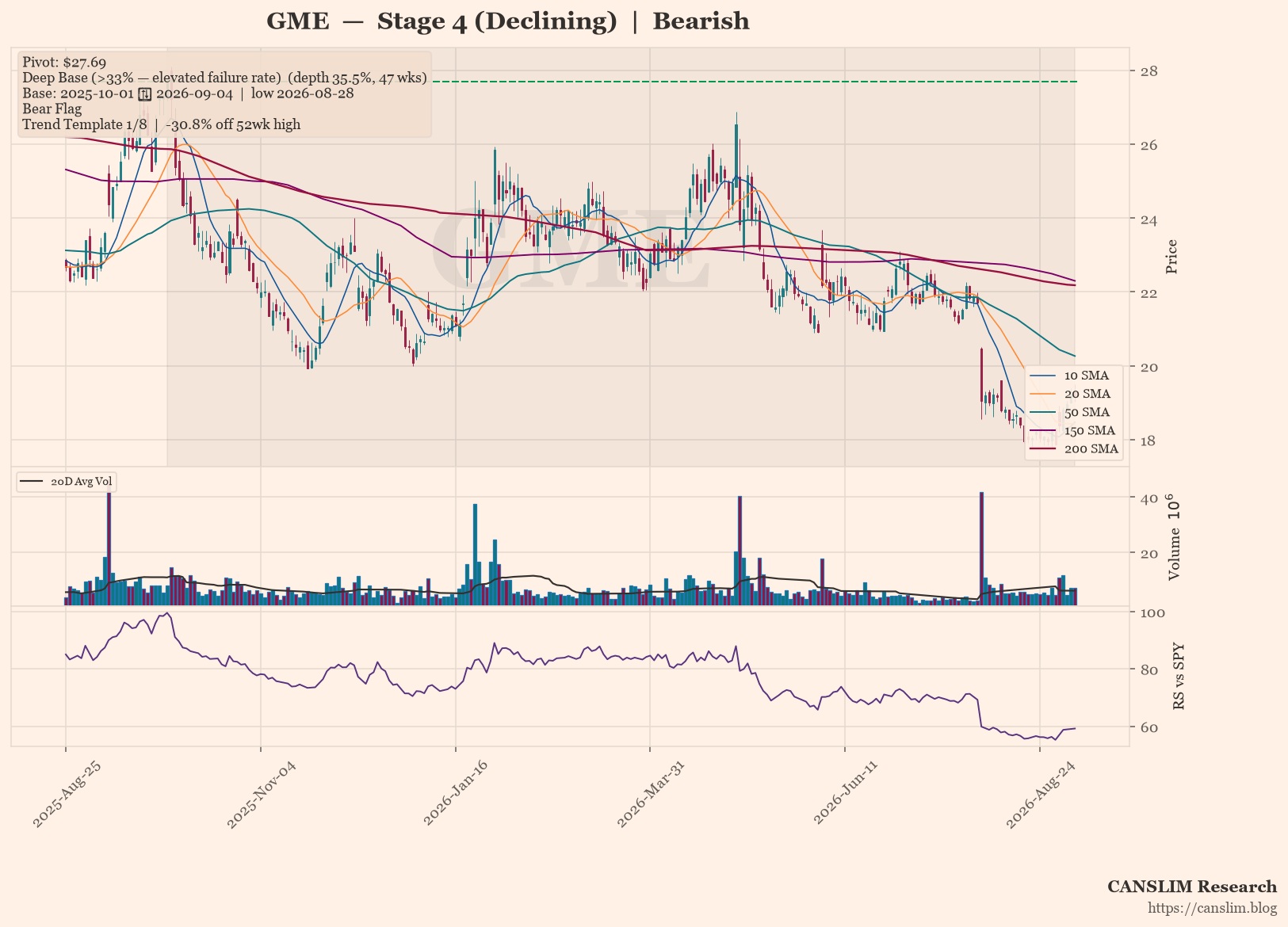Click the "Deep Base (>33% — elevated failure rate)" note

[152, 78]
